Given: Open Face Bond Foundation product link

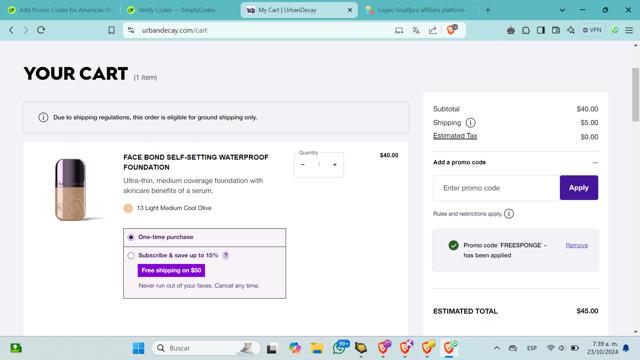Looking at the screenshot, I should coord(196,162).
